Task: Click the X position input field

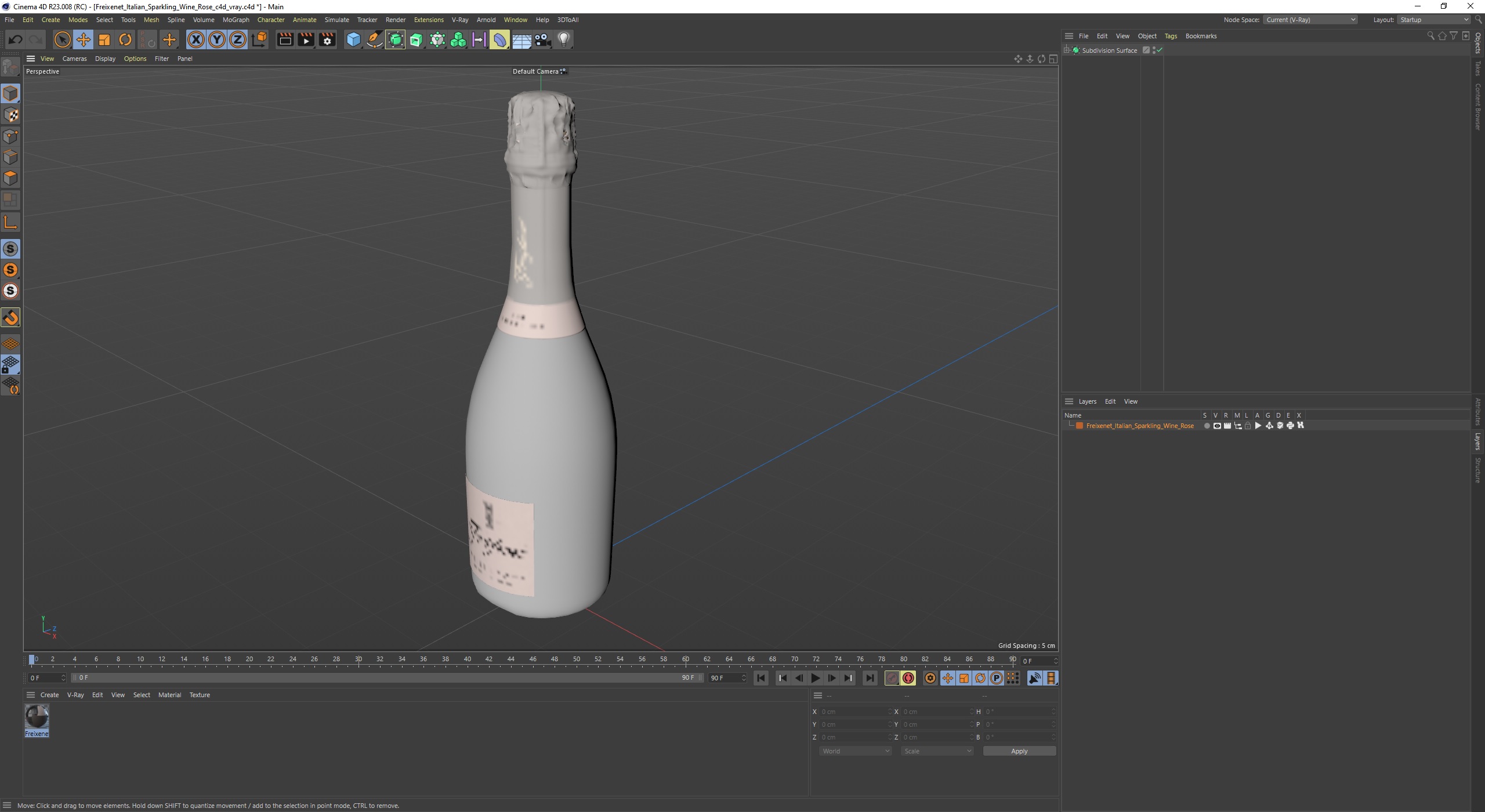Action: click(x=855, y=712)
